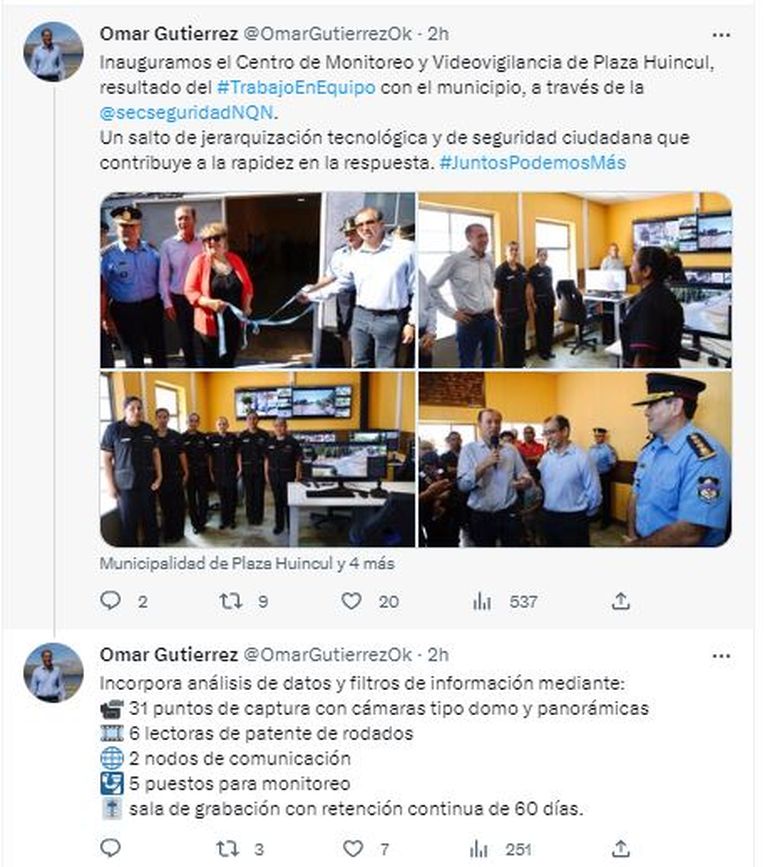
Task: View analytics showing 537 views
Action: point(481,601)
